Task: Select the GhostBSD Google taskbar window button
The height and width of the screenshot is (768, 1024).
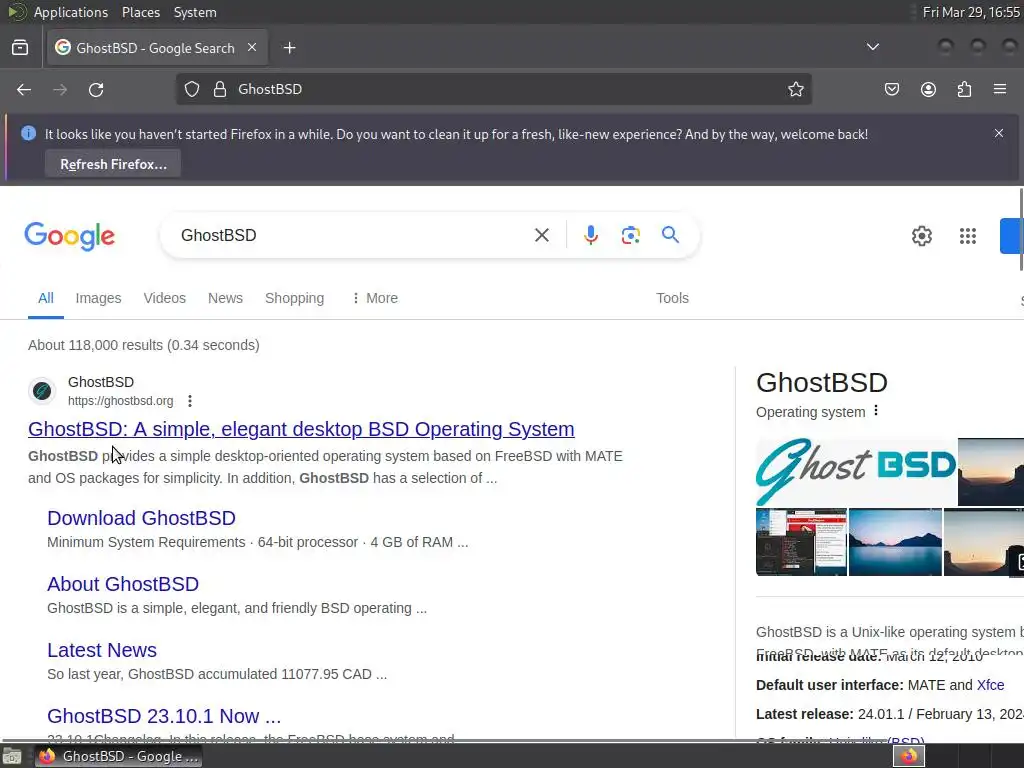Action: (x=118, y=756)
